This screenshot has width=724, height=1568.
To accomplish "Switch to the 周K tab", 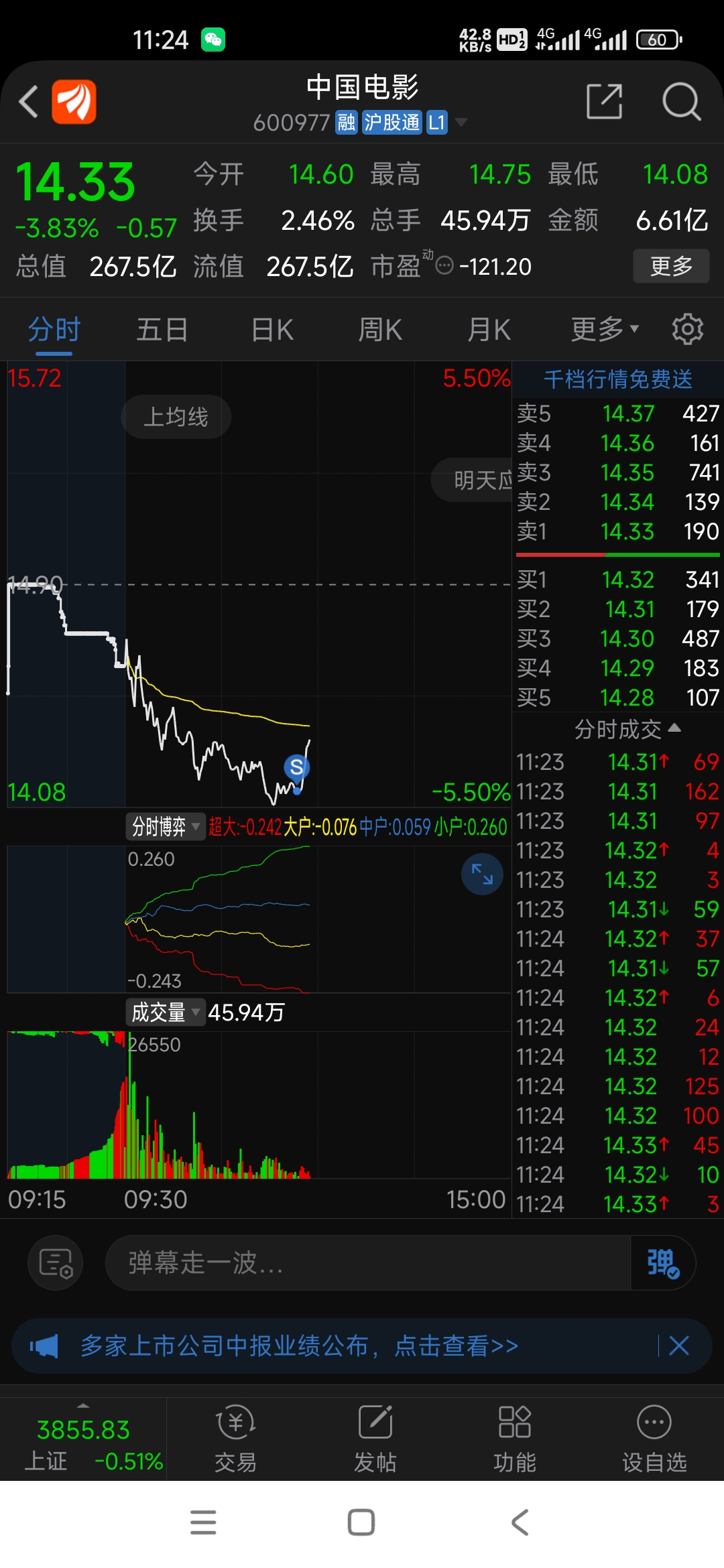I will tap(380, 330).
